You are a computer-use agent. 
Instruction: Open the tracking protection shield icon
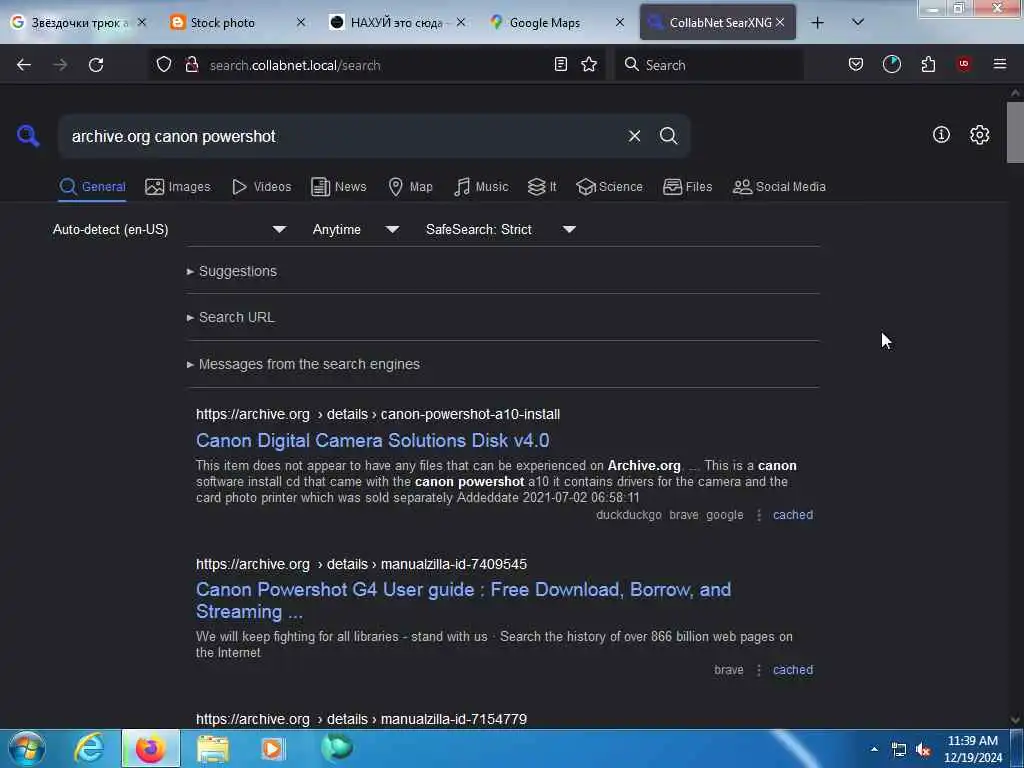pyautogui.click(x=164, y=65)
